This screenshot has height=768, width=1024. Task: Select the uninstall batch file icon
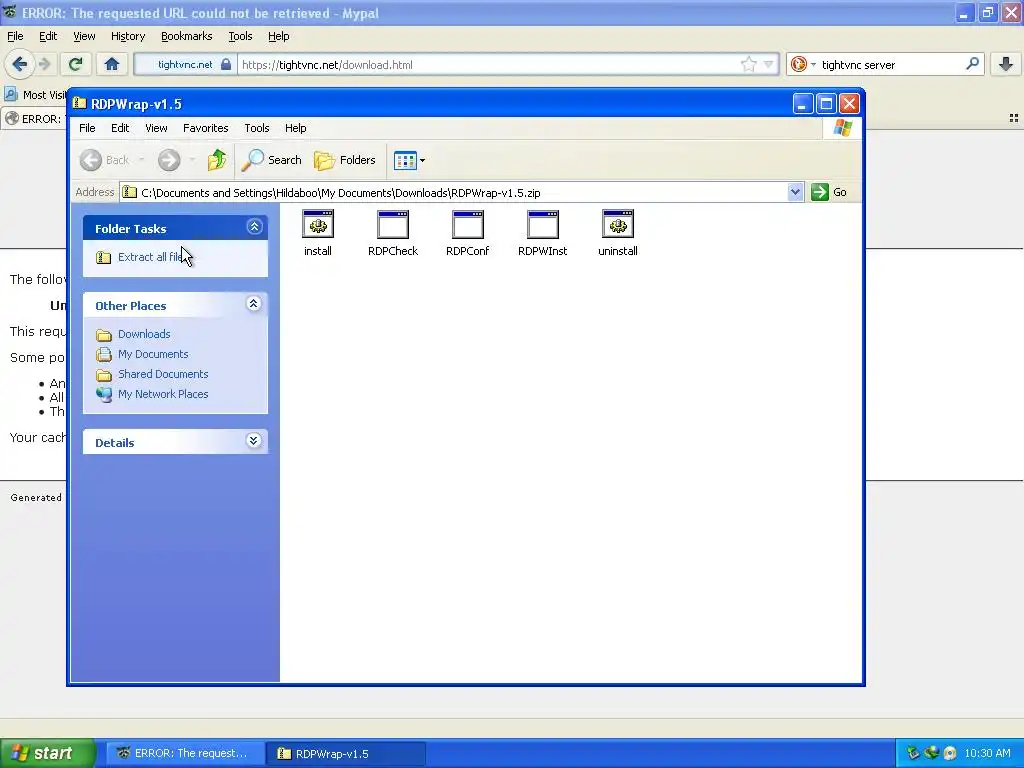618,232
